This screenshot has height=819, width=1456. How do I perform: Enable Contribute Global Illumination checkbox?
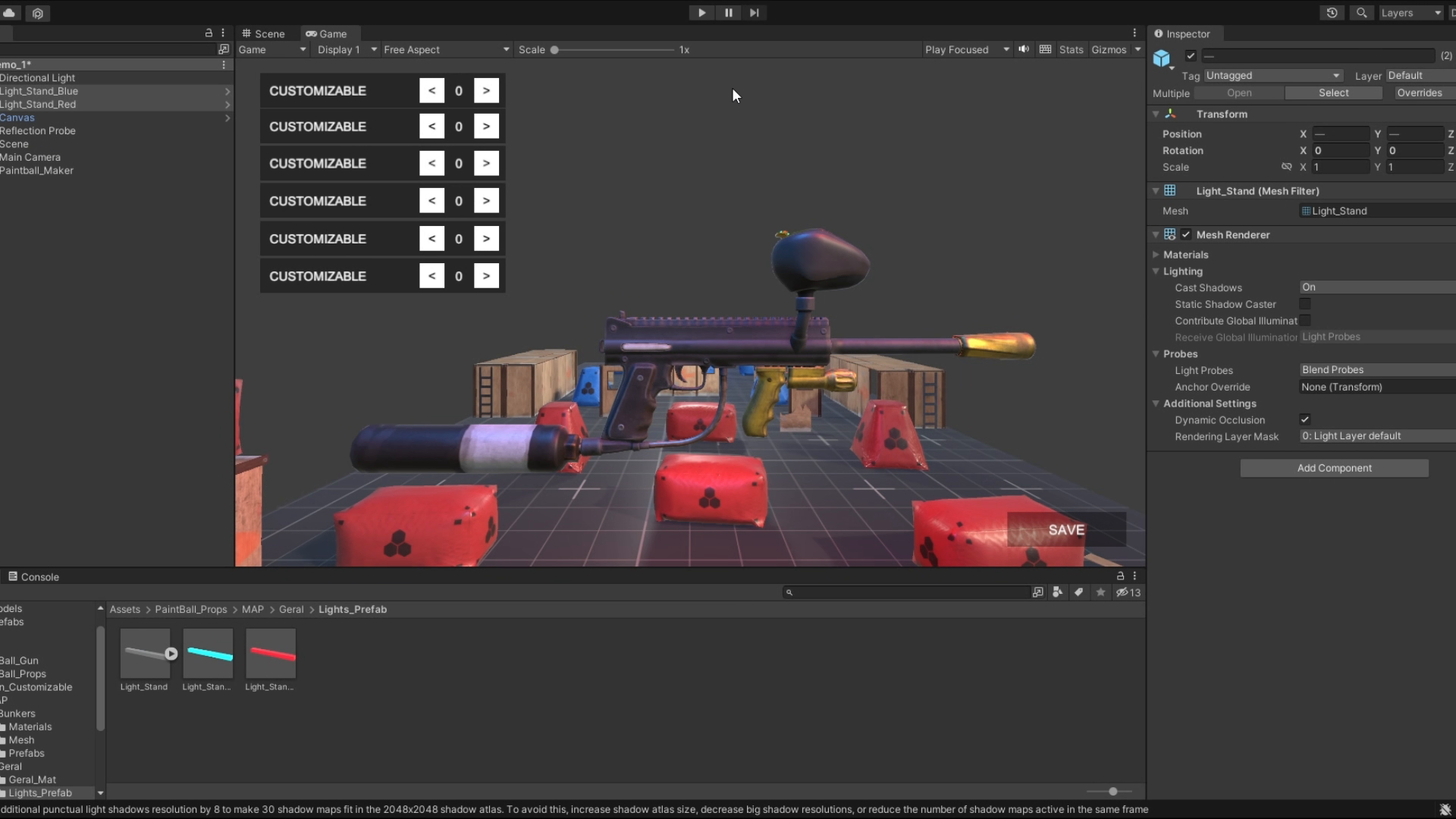1305,321
